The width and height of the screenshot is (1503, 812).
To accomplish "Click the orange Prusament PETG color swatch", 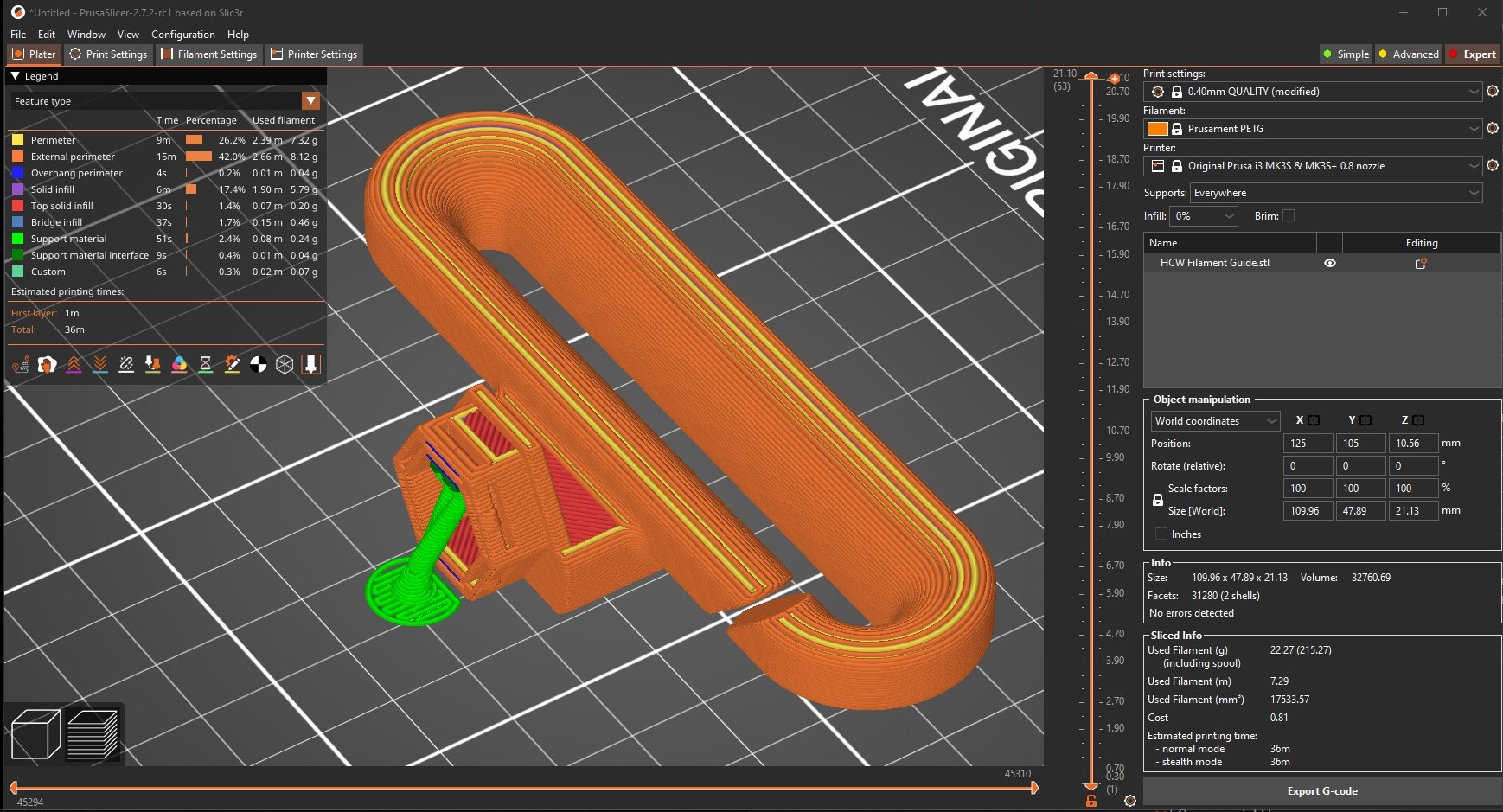I will tap(1158, 129).
